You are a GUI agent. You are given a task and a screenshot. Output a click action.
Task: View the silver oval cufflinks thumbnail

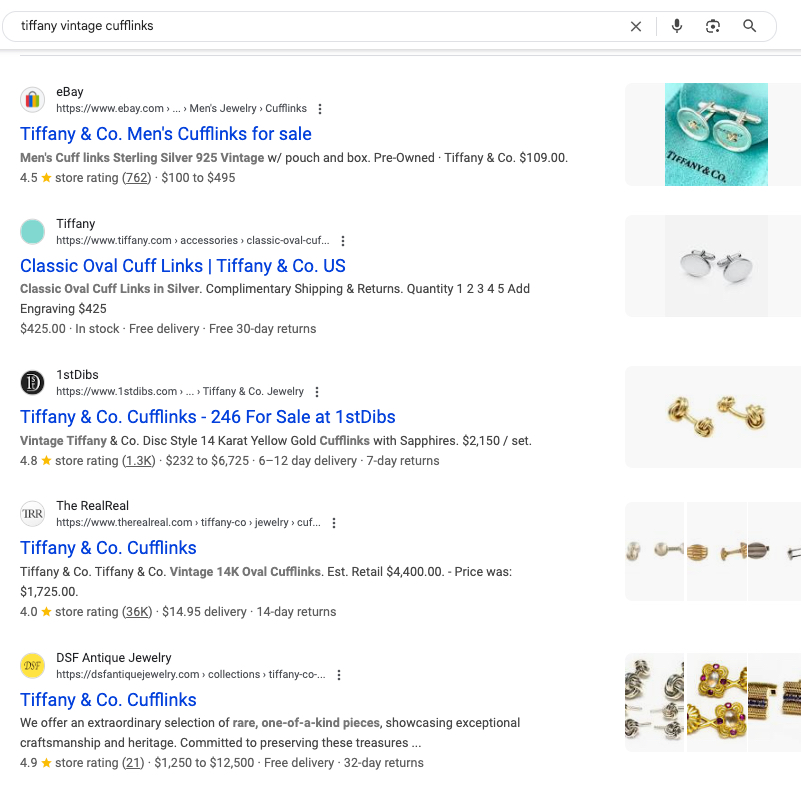(716, 266)
